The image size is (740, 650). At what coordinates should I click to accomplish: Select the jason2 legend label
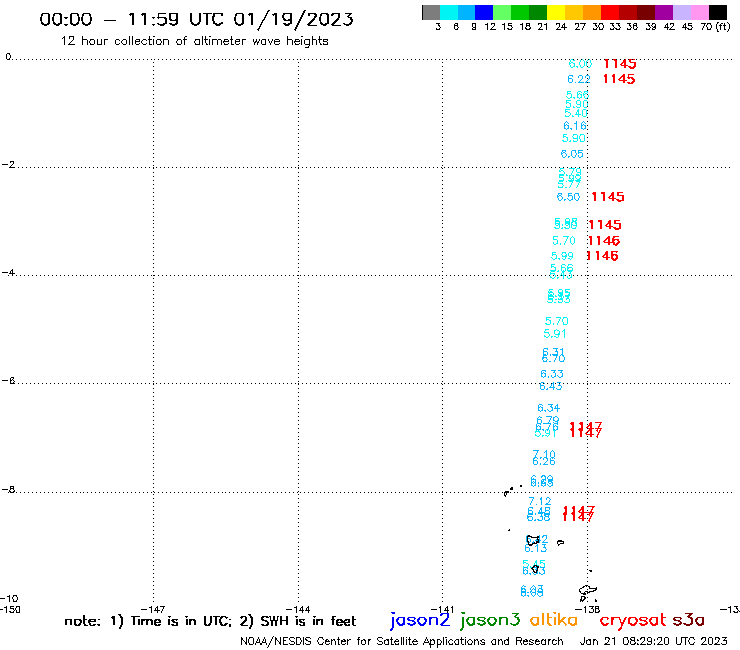pos(420,620)
